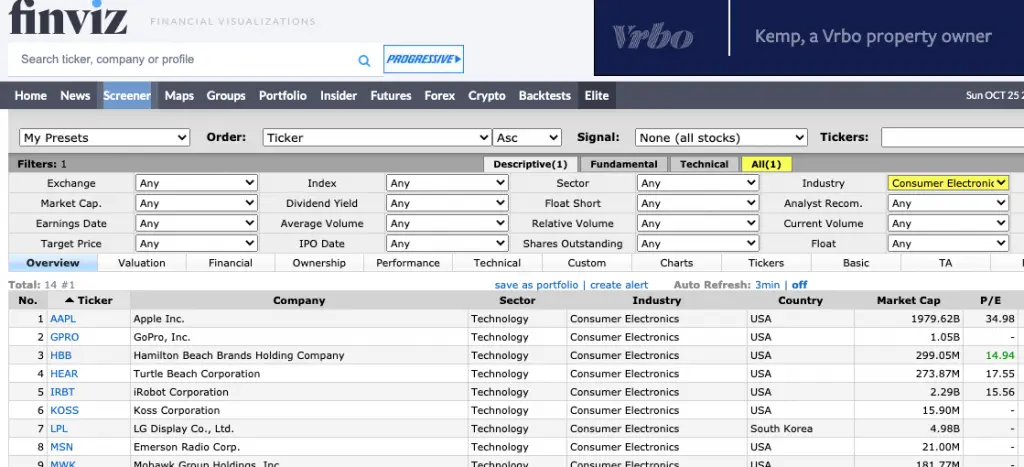Open the Screener nav item
Viewport: 1024px width, 467px height.
127,95
